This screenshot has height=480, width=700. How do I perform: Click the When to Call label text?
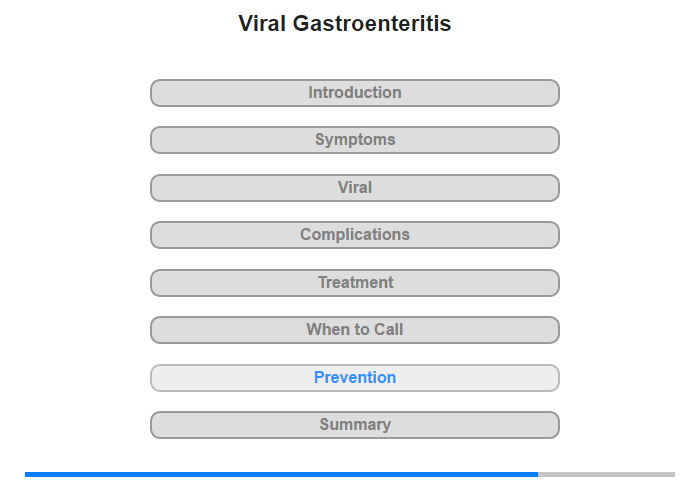pyautogui.click(x=354, y=330)
